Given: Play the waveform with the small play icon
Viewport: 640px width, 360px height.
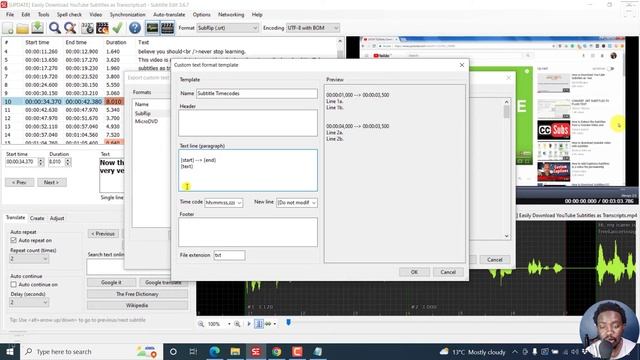Looking at the screenshot, I should tap(249, 324).
